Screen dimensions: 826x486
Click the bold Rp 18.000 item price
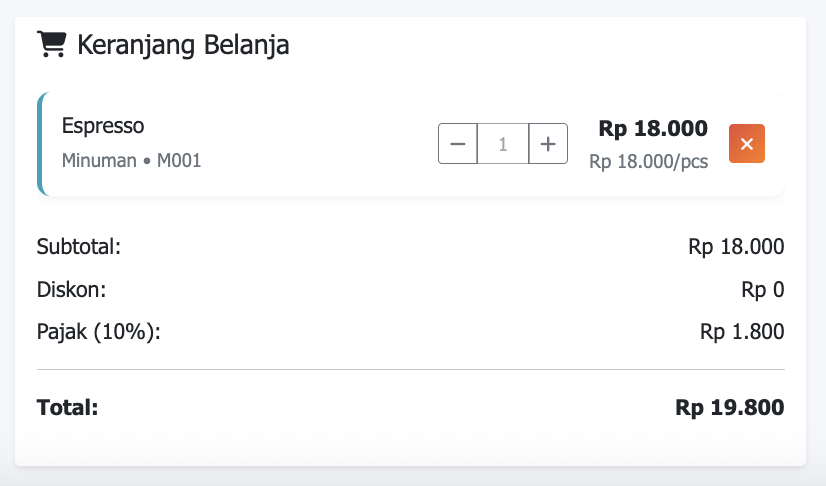click(x=653, y=128)
